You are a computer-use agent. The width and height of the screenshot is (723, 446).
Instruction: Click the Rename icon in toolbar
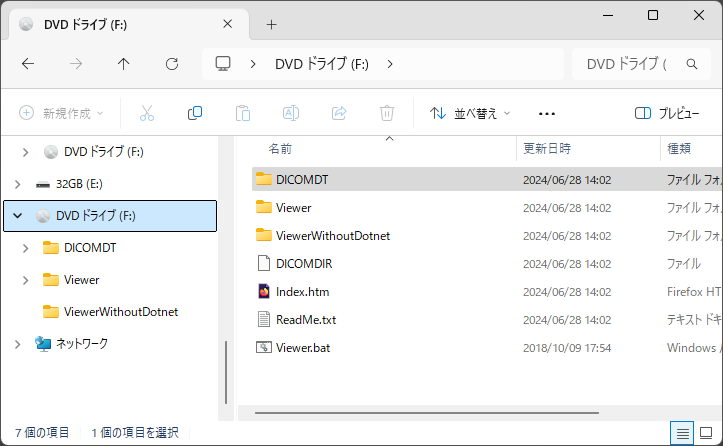pyautogui.click(x=291, y=113)
